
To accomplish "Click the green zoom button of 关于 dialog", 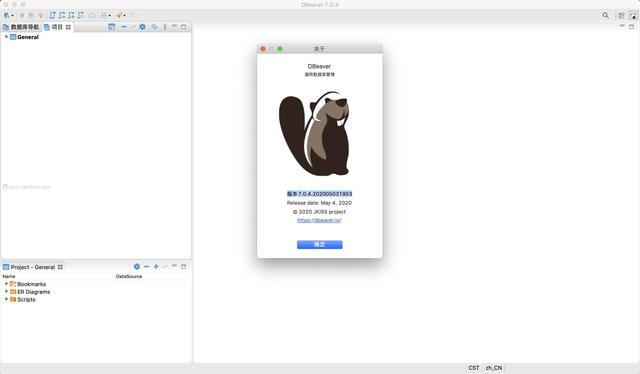I will point(280,49).
